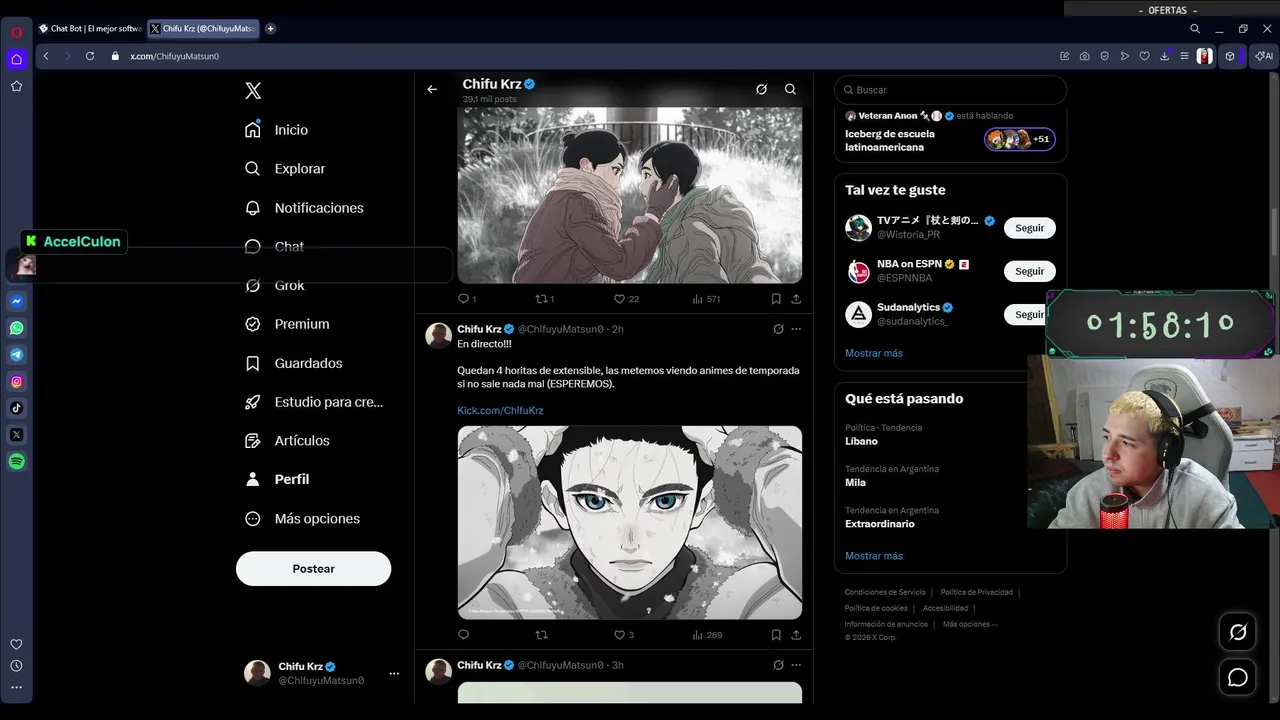Click the back arrow on profile header
1280x720 pixels.
pos(432,89)
